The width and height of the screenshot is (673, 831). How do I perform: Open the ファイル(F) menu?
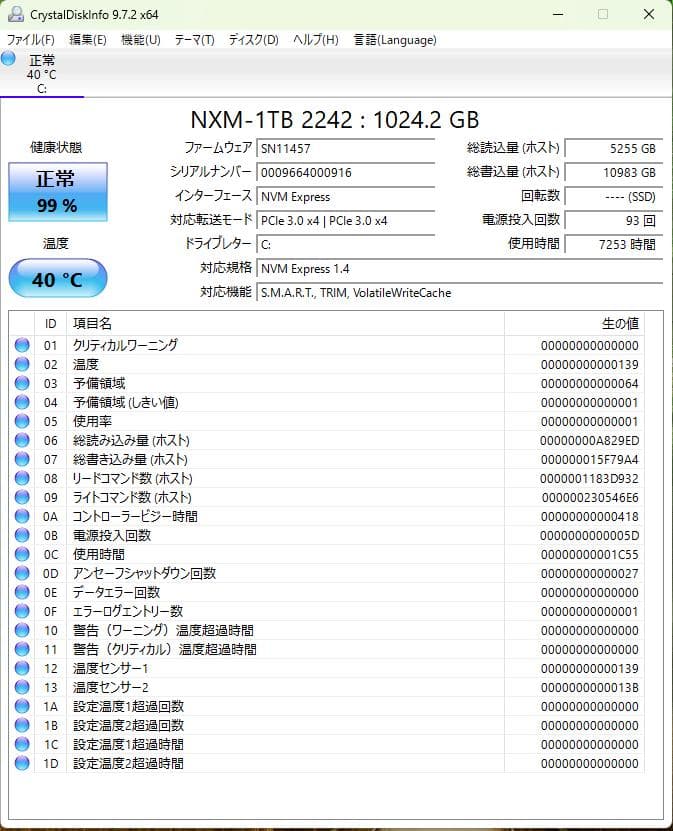point(30,40)
